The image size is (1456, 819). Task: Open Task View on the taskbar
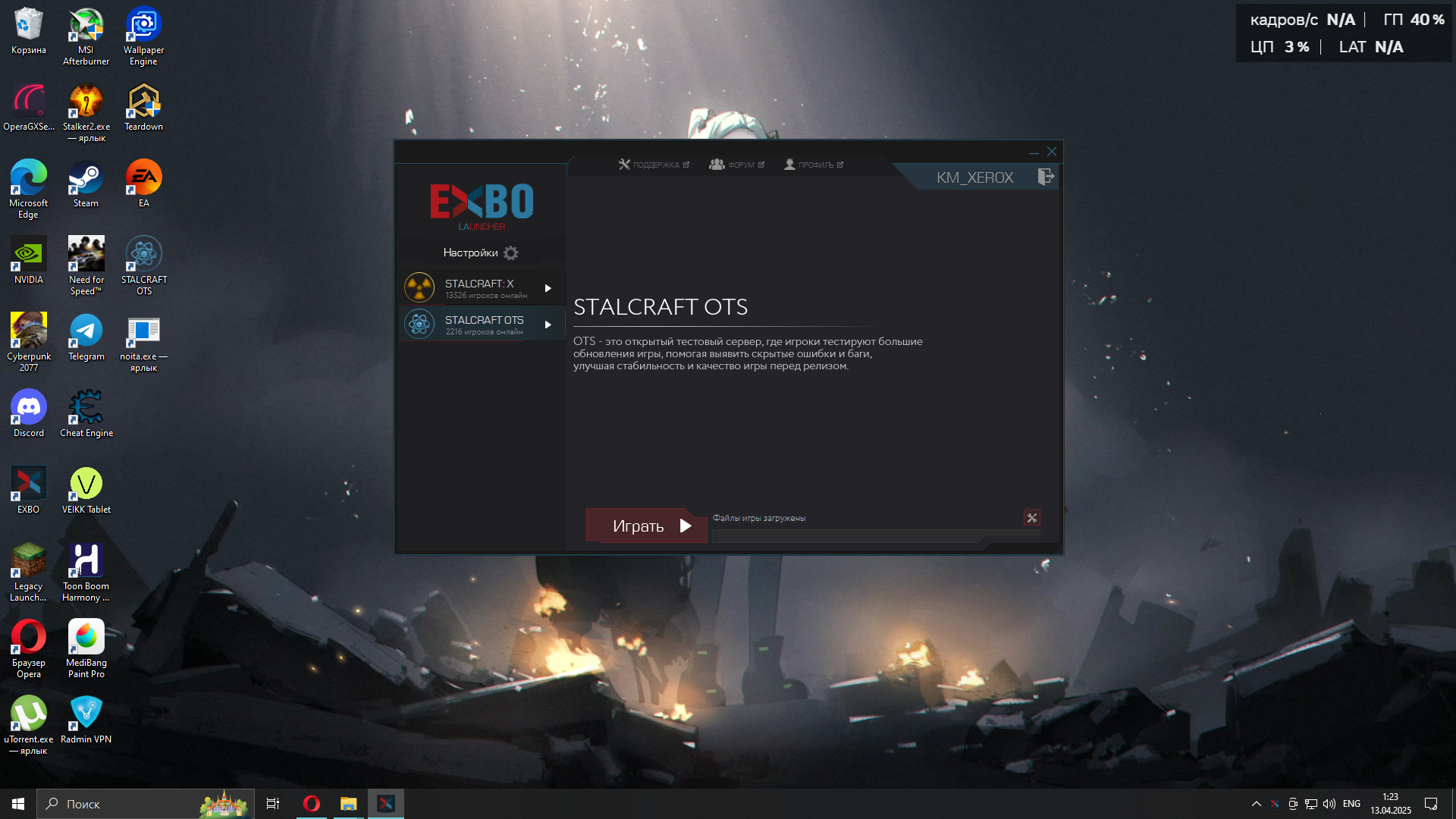[x=273, y=804]
